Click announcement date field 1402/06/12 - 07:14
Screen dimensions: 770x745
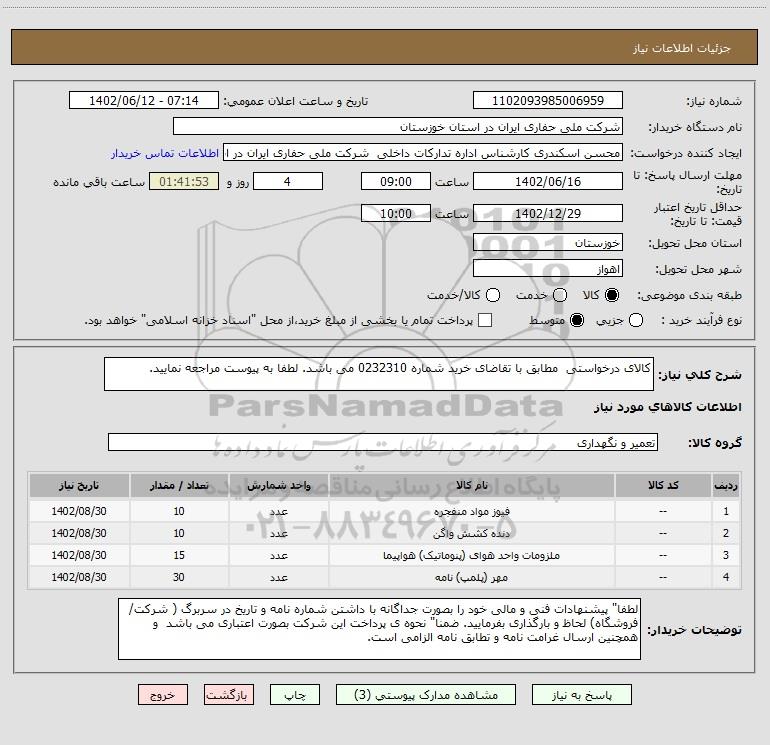(x=144, y=100)
